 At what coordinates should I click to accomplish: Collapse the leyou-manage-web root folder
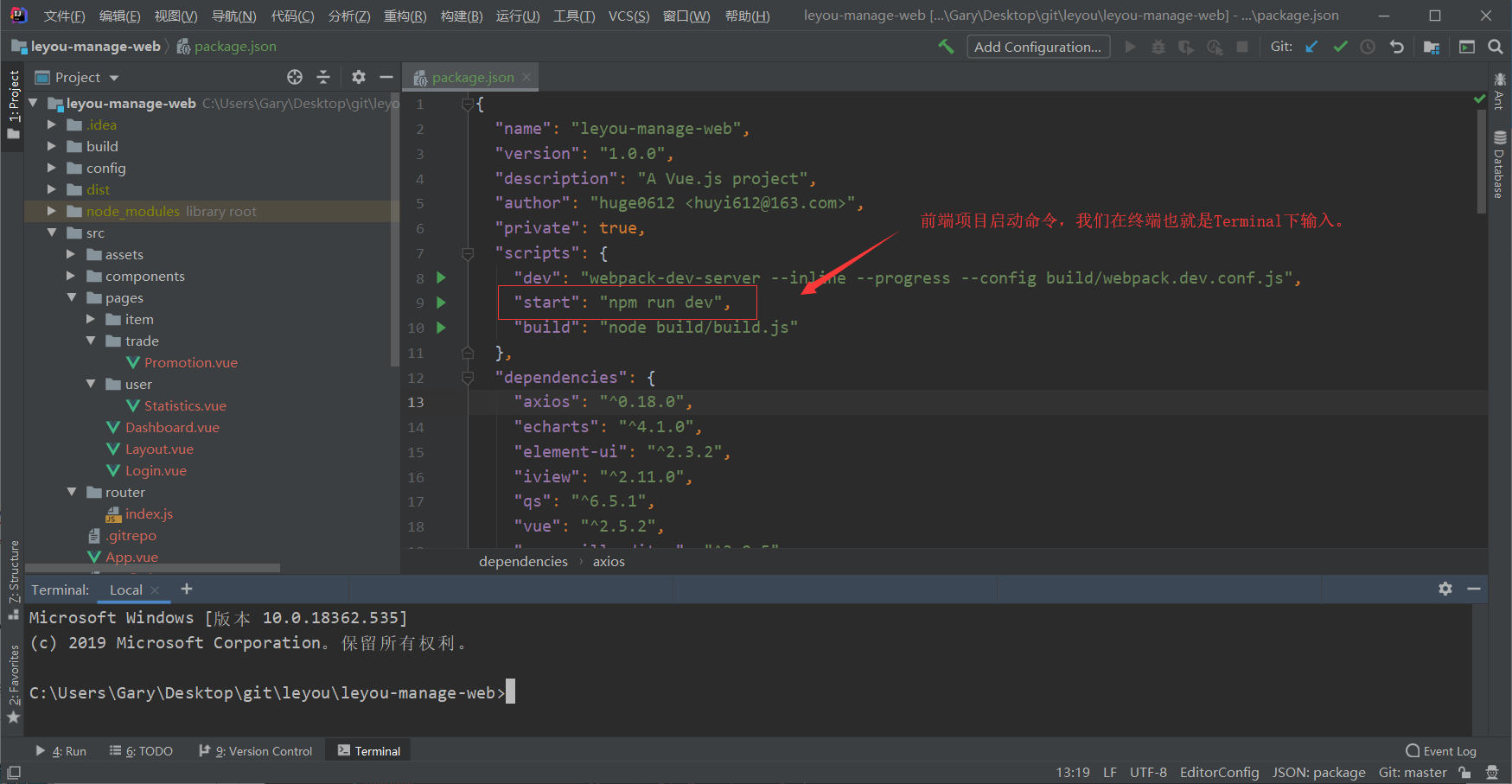(x=34, y=103)
